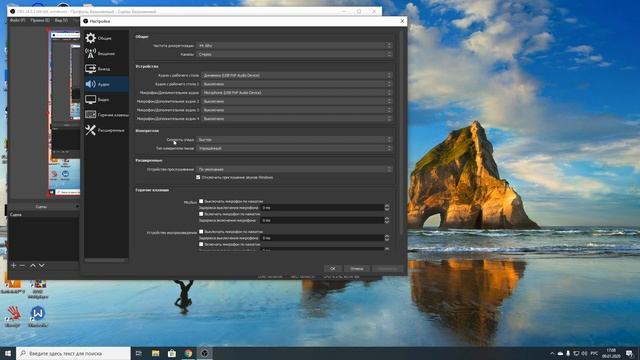Viewport: 640px width, 360px height.
Task: Open File Explorer from the taskbar
Action: (156, 353)
